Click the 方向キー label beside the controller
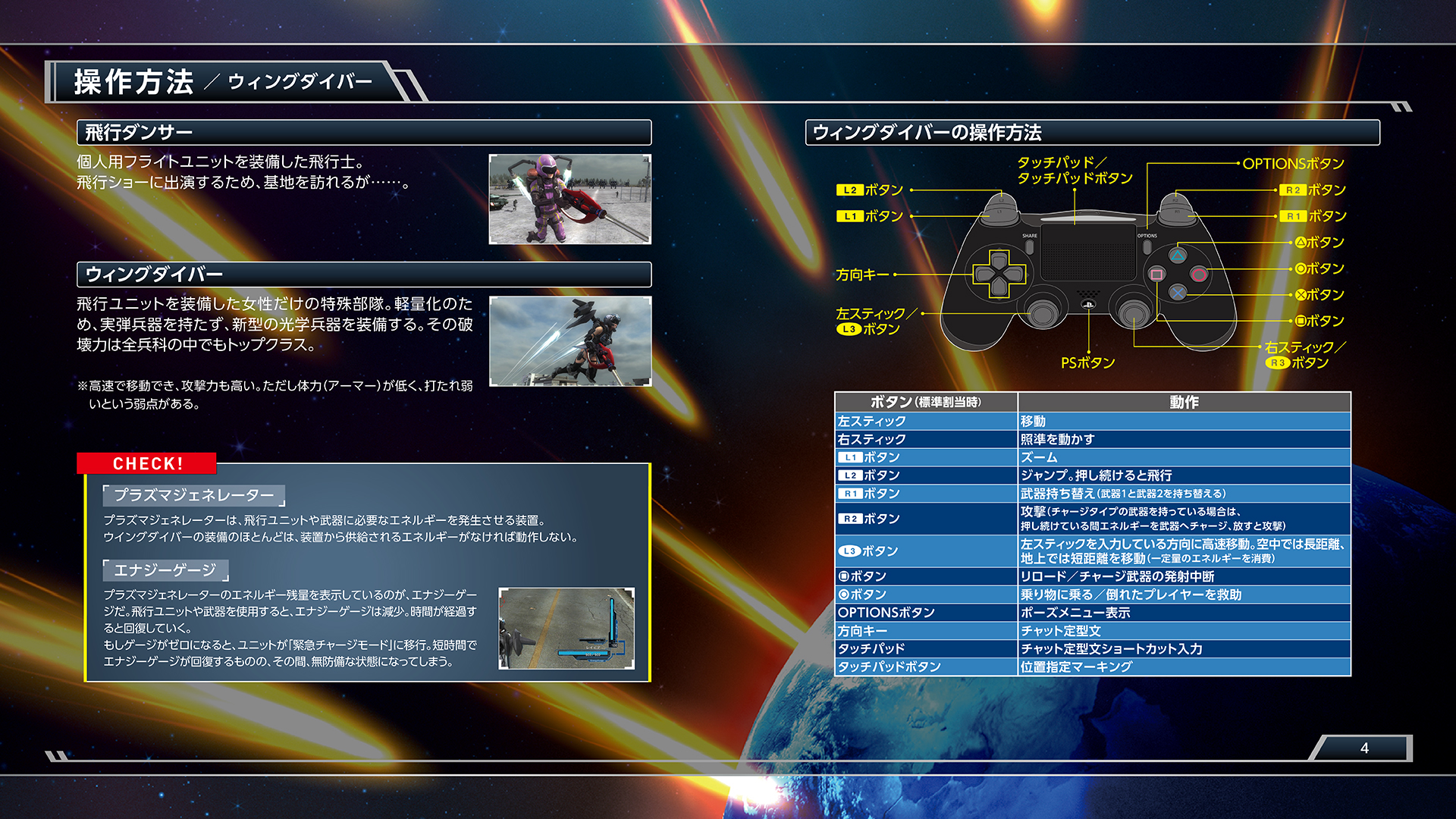The width and height of the screenshot is (1456, 819). click(x=862, y=275)
